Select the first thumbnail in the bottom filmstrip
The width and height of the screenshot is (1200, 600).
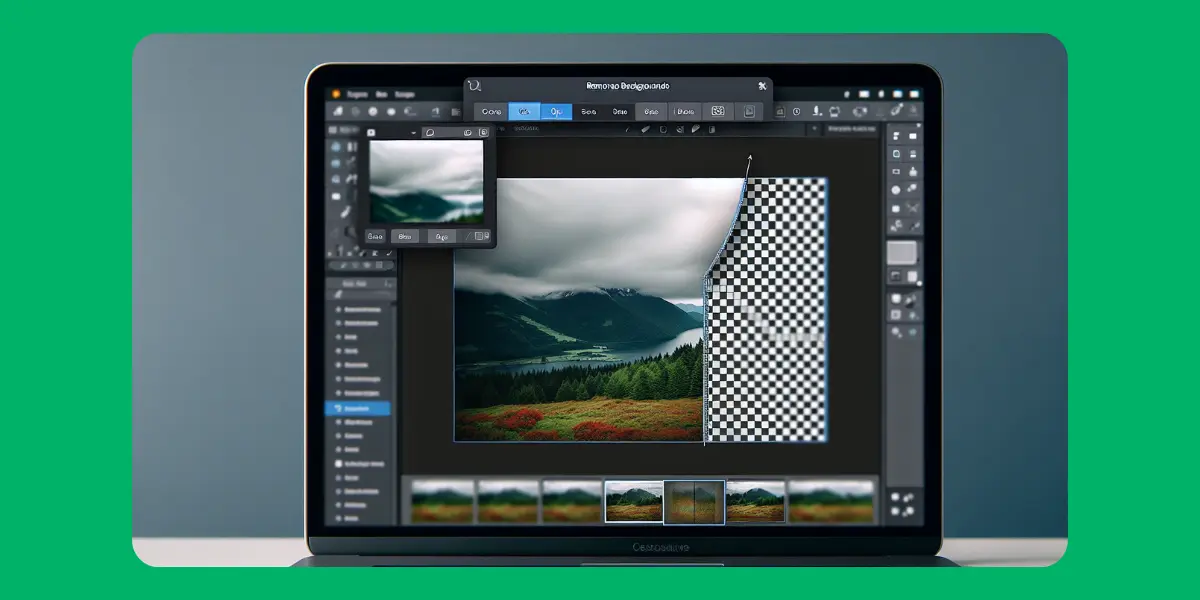point(442,501)
